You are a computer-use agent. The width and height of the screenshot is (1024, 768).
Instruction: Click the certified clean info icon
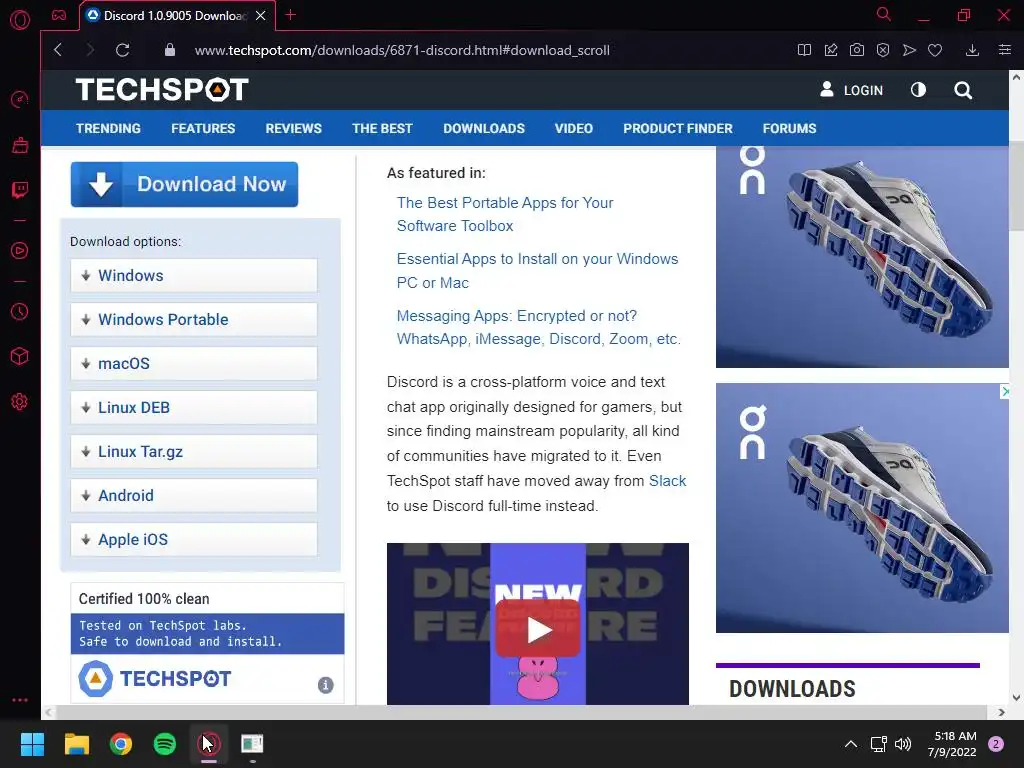point(325,685)
